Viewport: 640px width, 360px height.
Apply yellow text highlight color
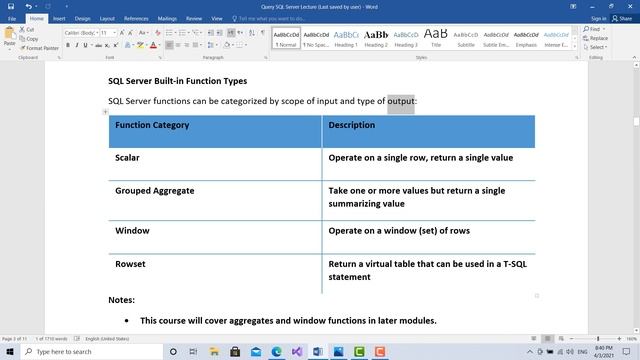(x=140, y=45)
